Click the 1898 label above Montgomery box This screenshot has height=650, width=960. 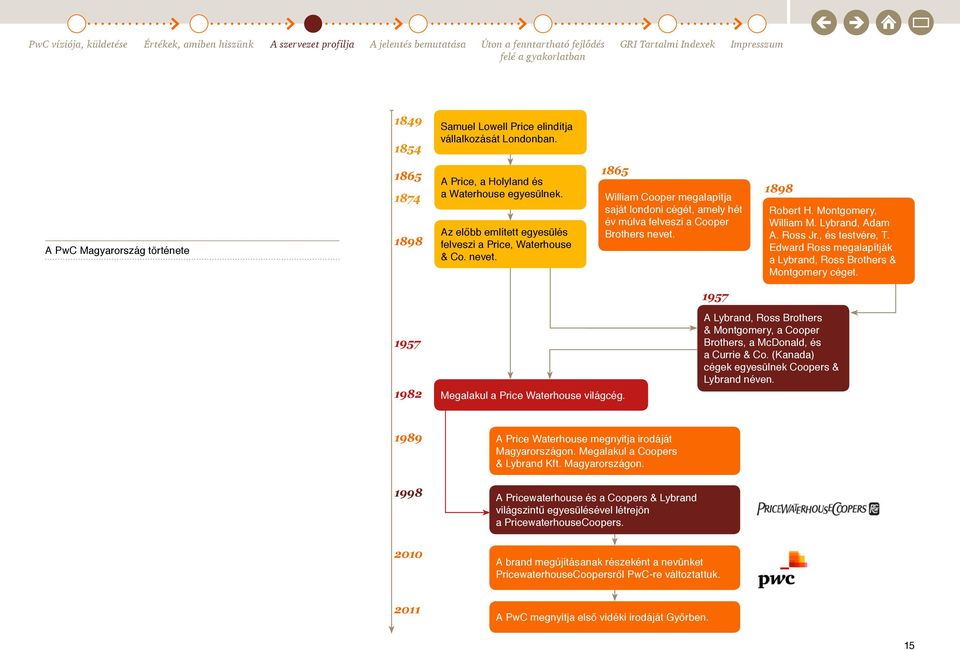coord(779,189)
